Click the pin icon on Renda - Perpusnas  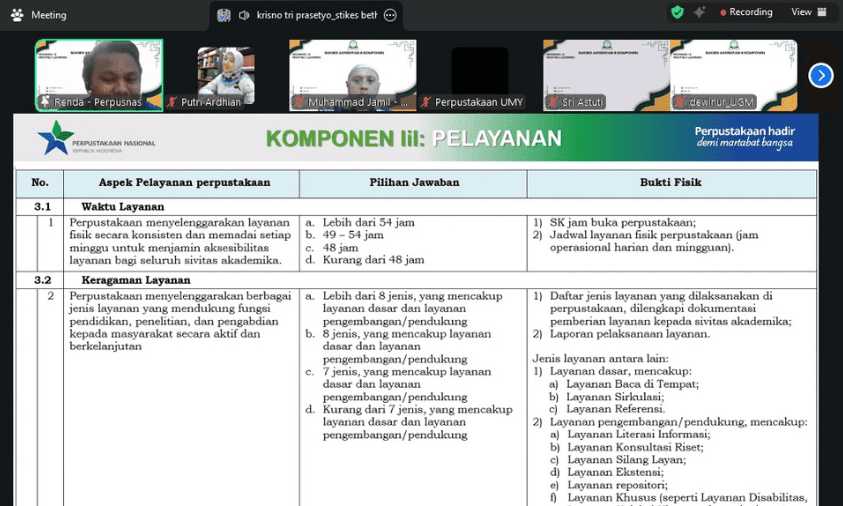coord(45,101)
